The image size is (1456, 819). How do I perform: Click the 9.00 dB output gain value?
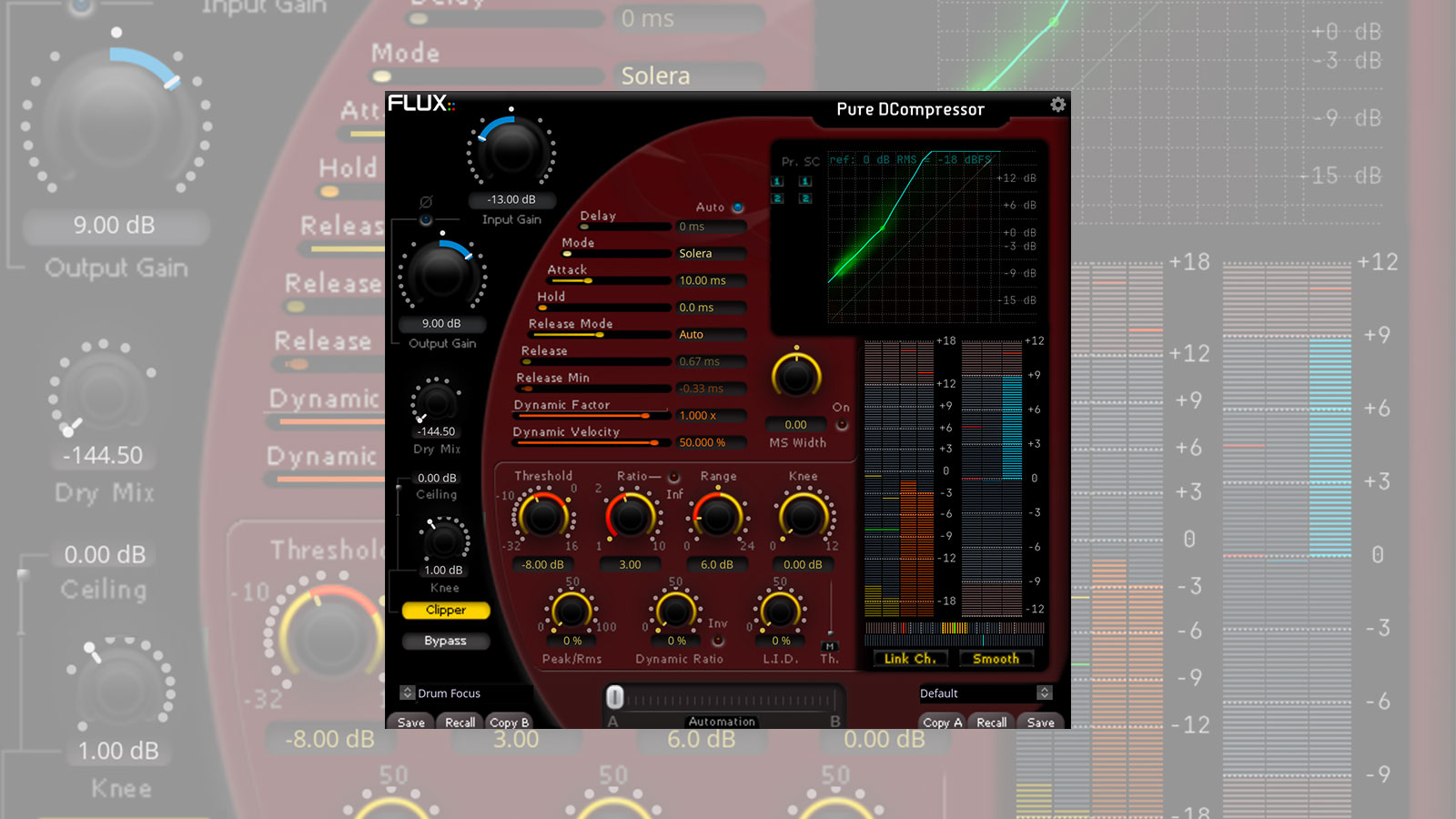pos(441,323)
